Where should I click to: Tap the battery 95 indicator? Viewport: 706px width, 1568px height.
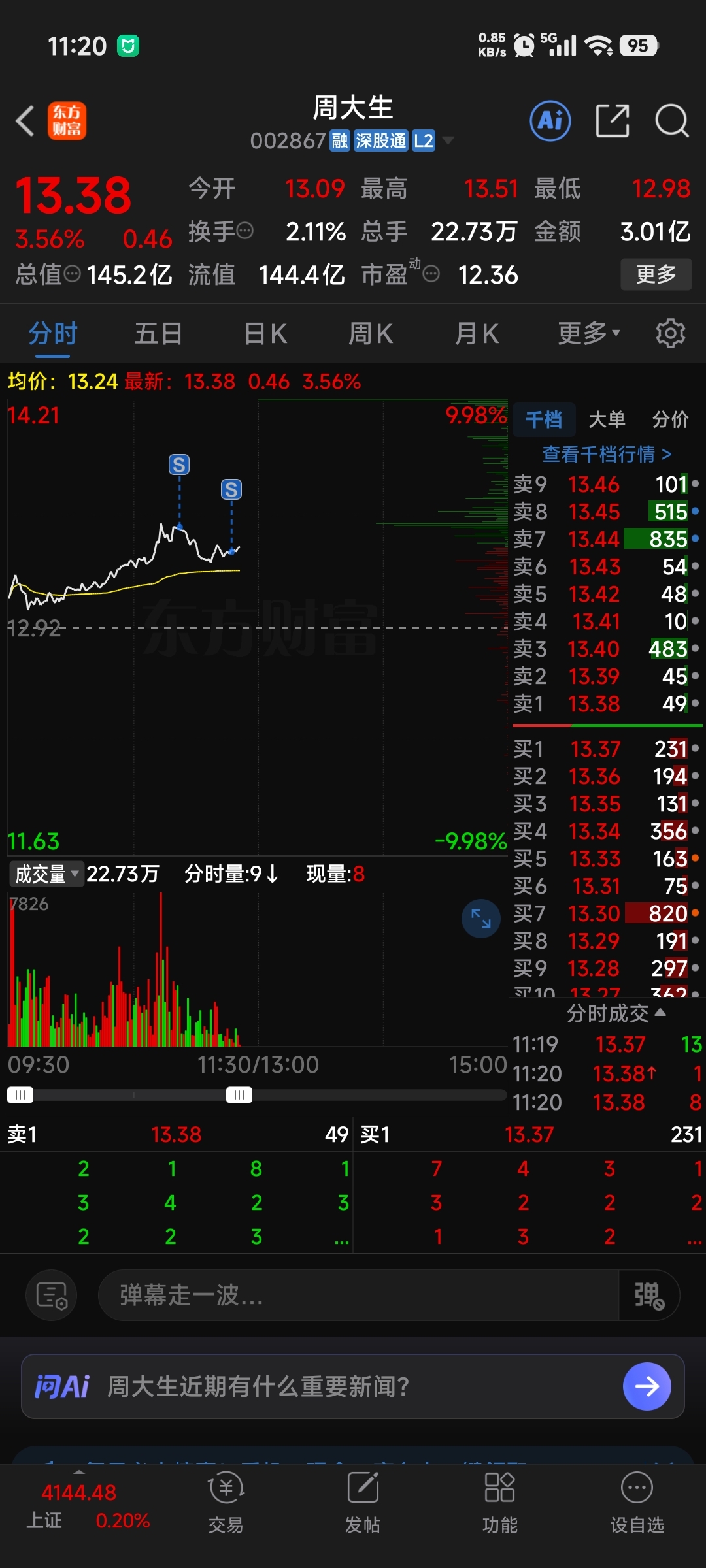638,45
